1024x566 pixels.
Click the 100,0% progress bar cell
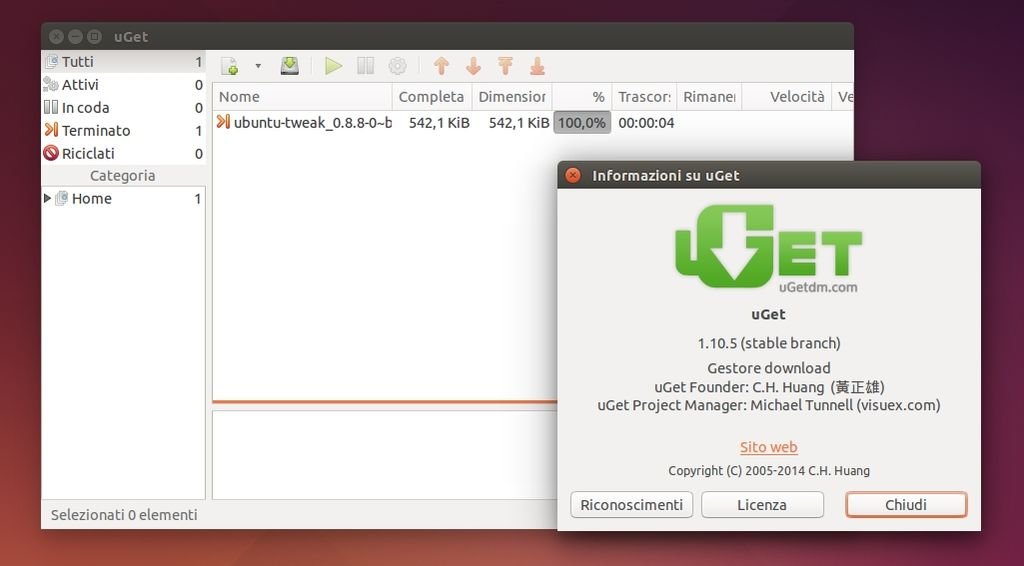pos(582,123)
